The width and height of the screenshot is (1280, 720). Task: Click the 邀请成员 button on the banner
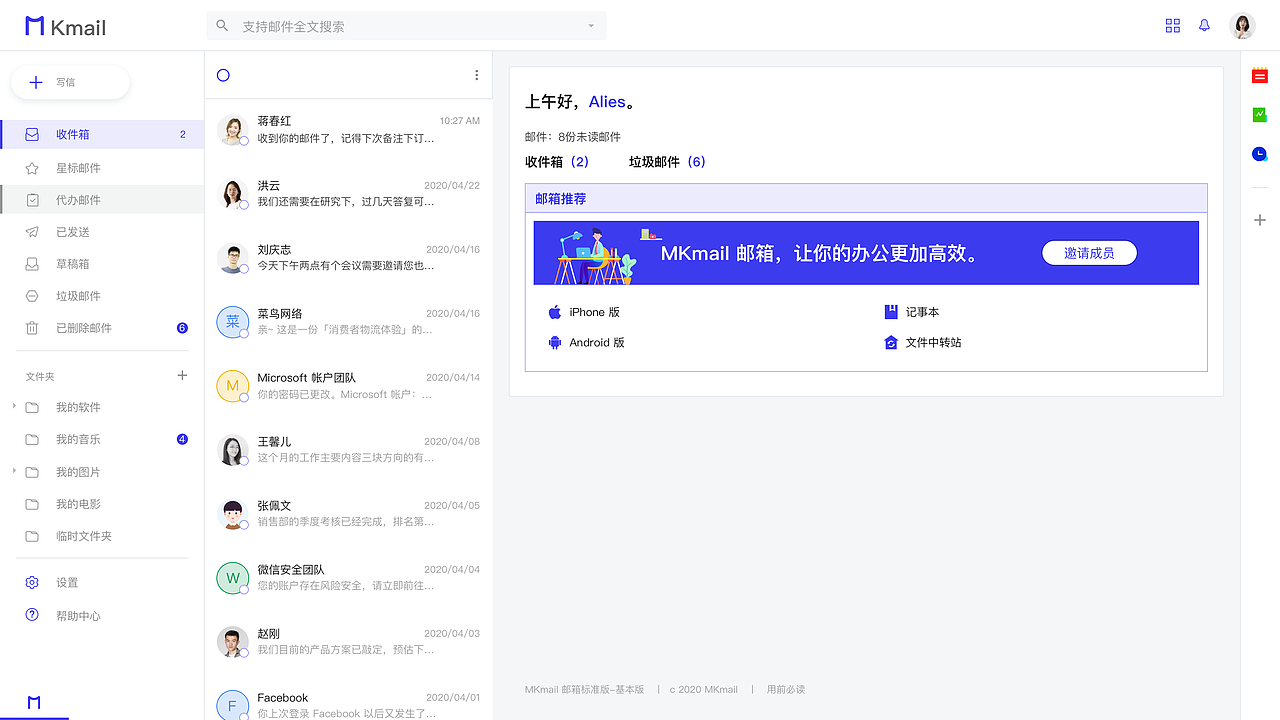coord(1089,252)
